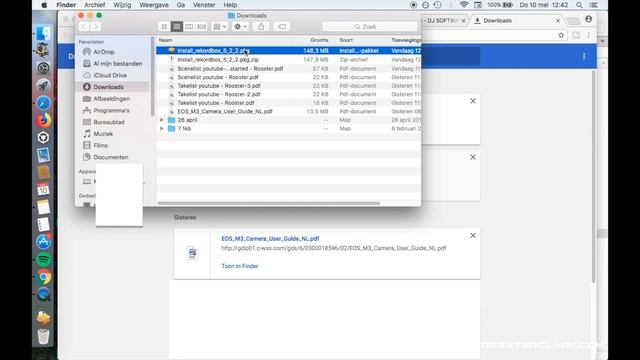Switch Finder to icon view

[x=164, y=27]
